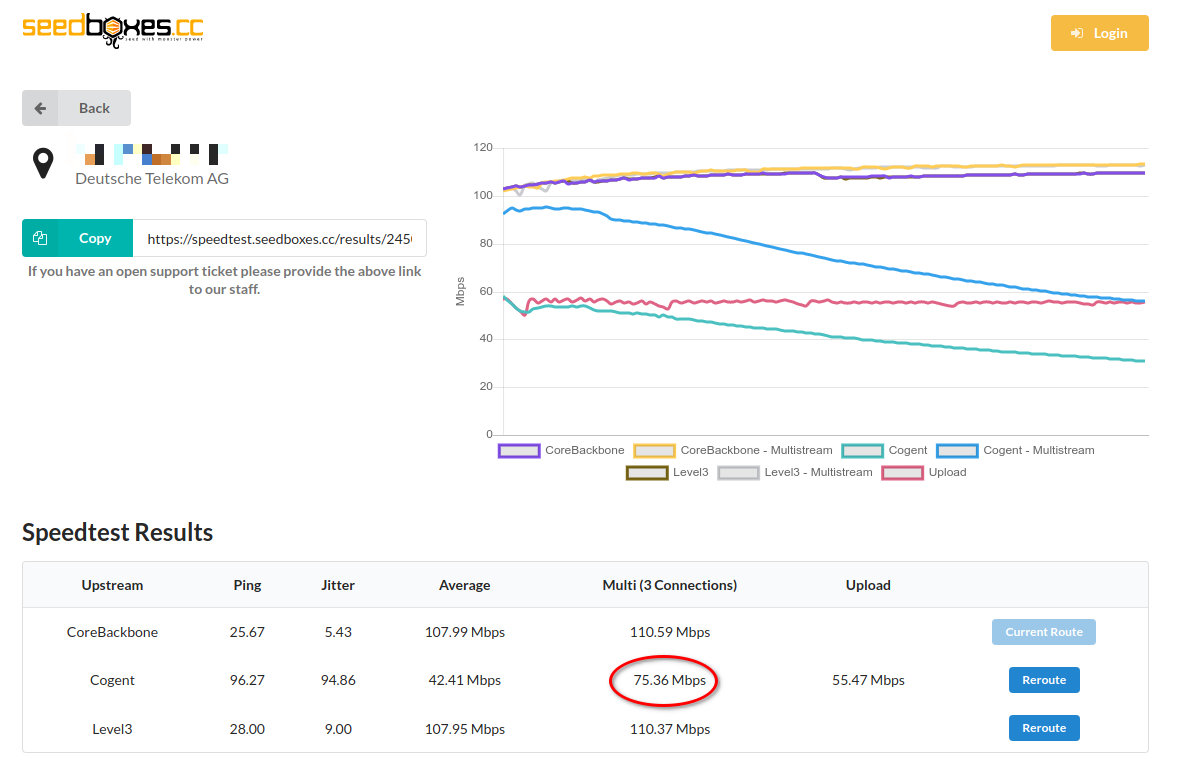Click the Login arrow icon
Image resolution: width=1203 pixels, height=767 pixels.
coord(1077,33)
